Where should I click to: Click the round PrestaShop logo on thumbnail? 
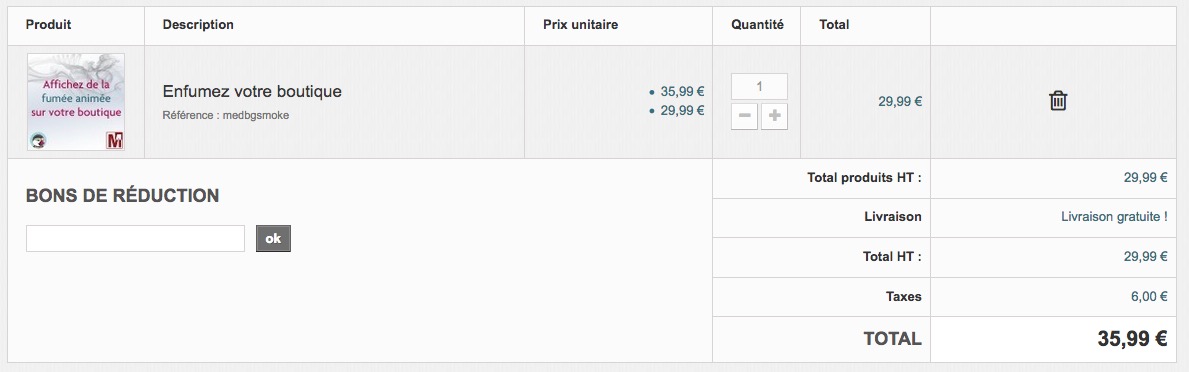(x=38, y=140)
